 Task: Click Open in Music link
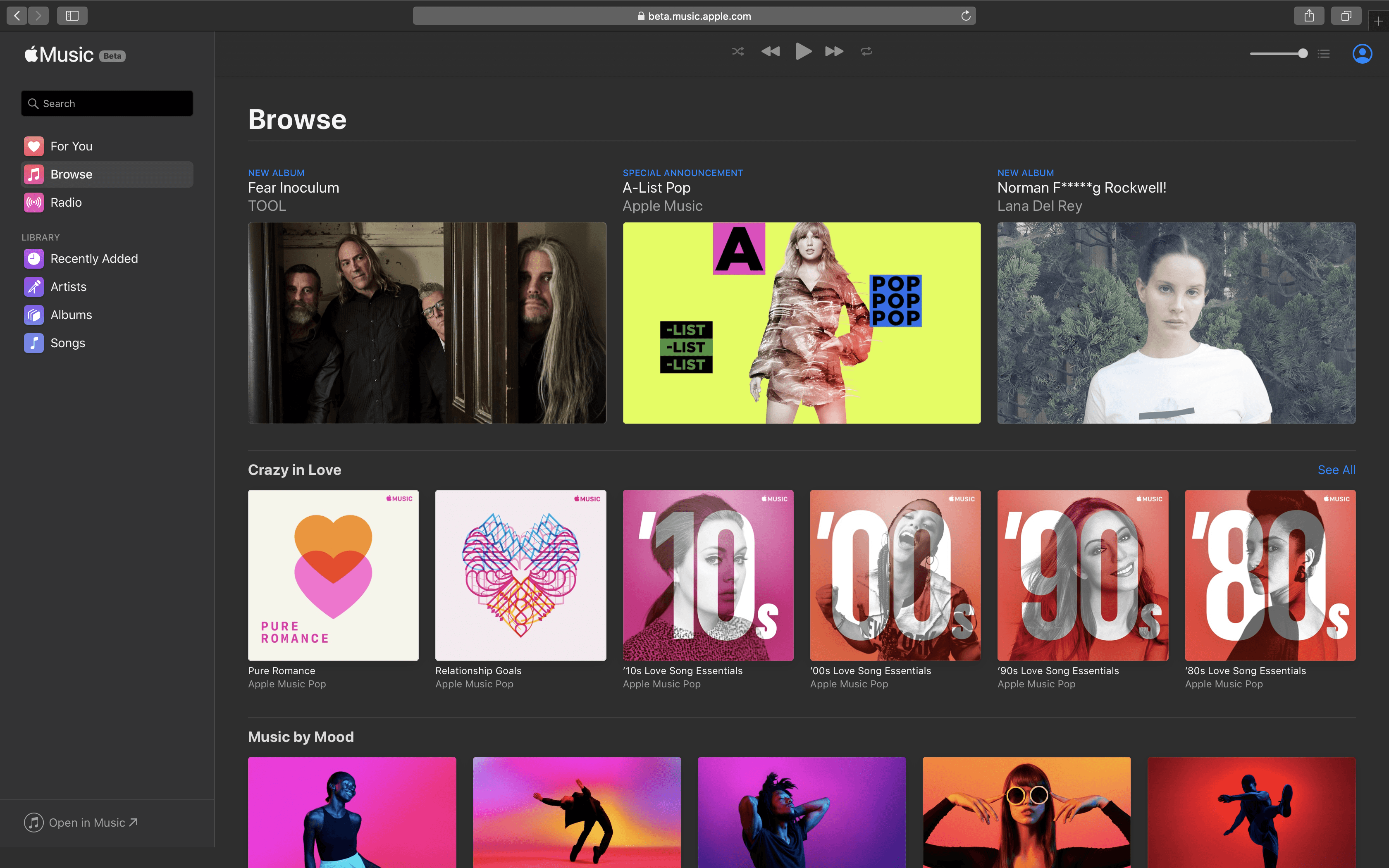coord(81,823)
